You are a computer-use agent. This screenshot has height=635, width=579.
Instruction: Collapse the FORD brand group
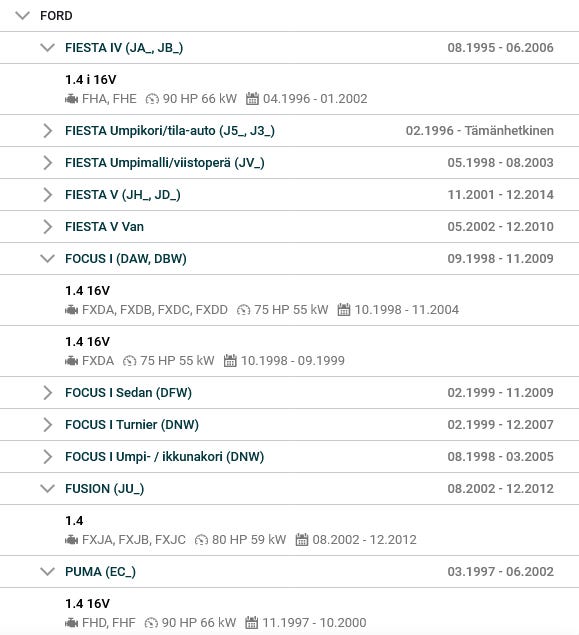[x=22, y=16]
